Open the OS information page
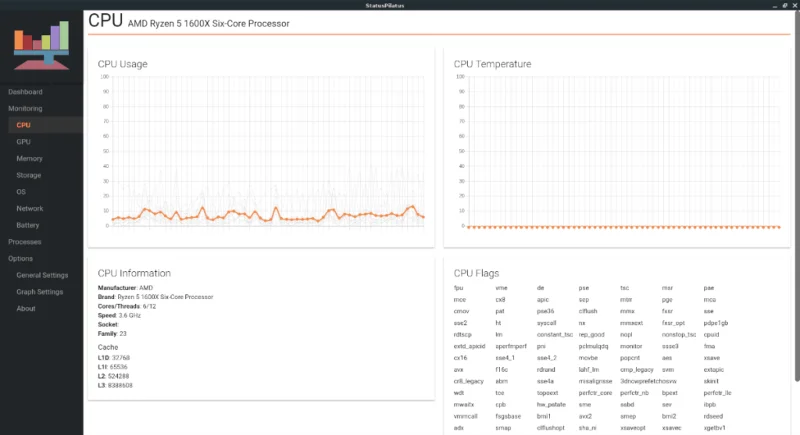 click(21, 192)
